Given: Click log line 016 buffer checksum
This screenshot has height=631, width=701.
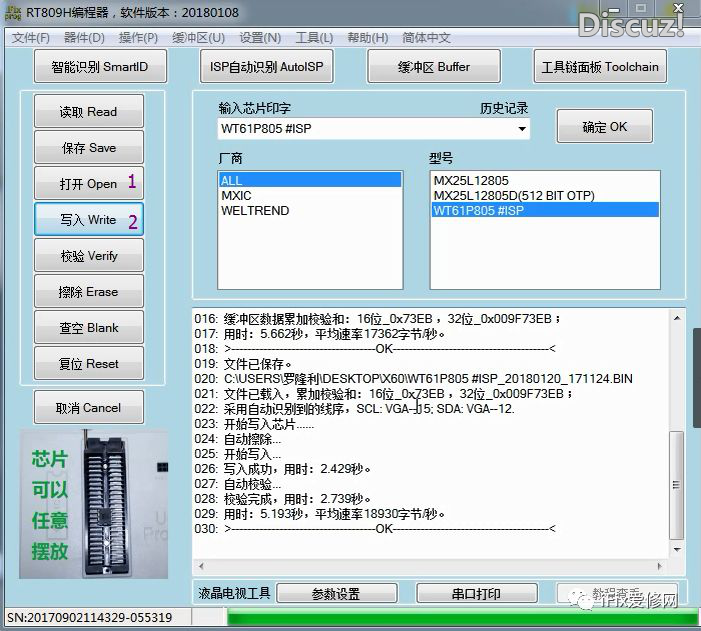Looking at the screenshot, I should click(x=378, y=319).
